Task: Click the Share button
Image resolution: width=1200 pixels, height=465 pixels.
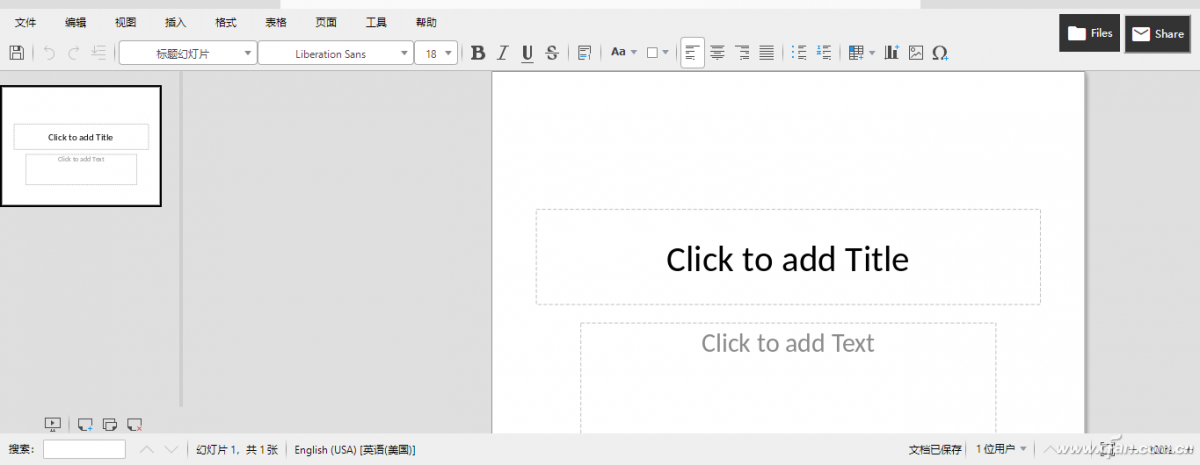Action: click(x=1157, y=34)
